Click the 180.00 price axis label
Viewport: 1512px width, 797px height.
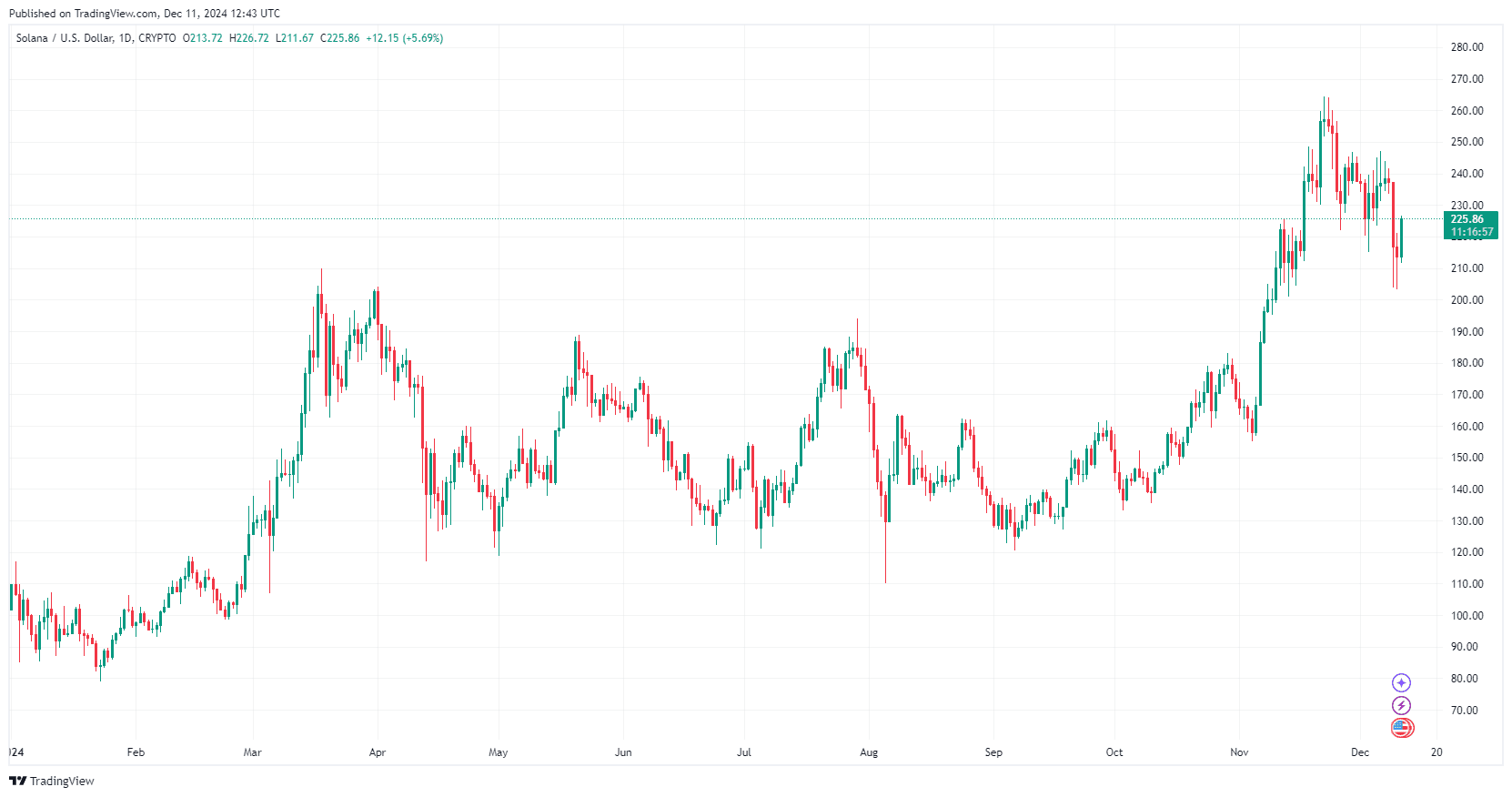pos(1467,363)
